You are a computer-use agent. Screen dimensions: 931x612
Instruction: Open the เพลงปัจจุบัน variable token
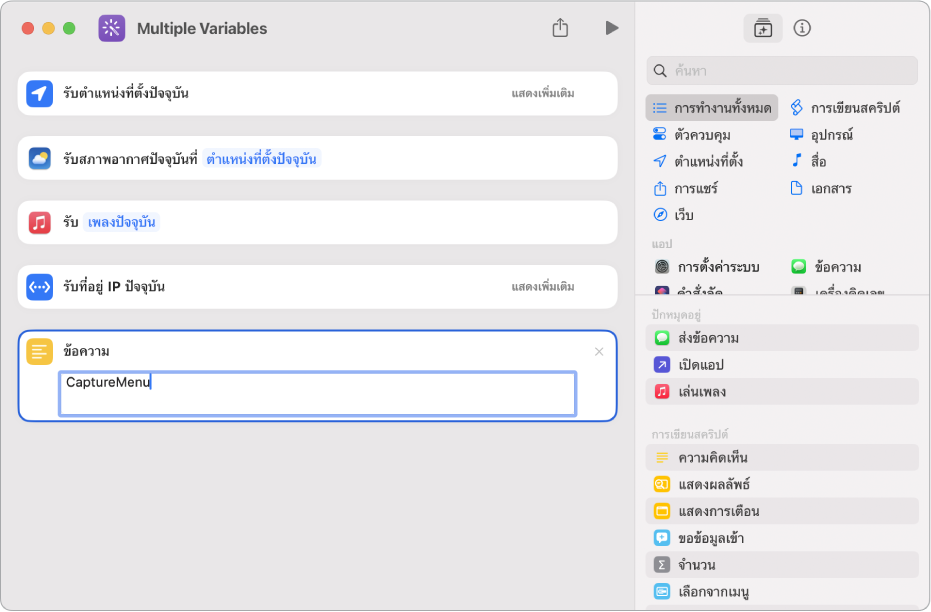[x=120, y=223]
